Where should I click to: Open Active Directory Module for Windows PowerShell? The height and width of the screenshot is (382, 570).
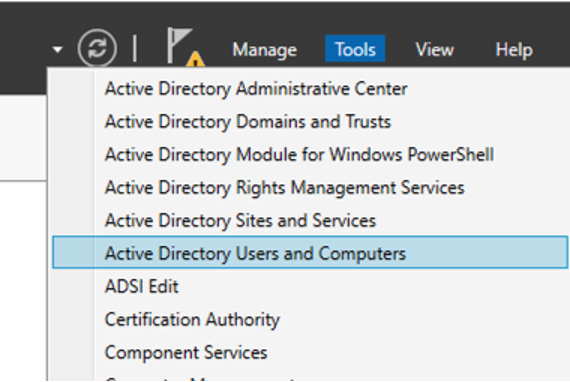point(310,155)
